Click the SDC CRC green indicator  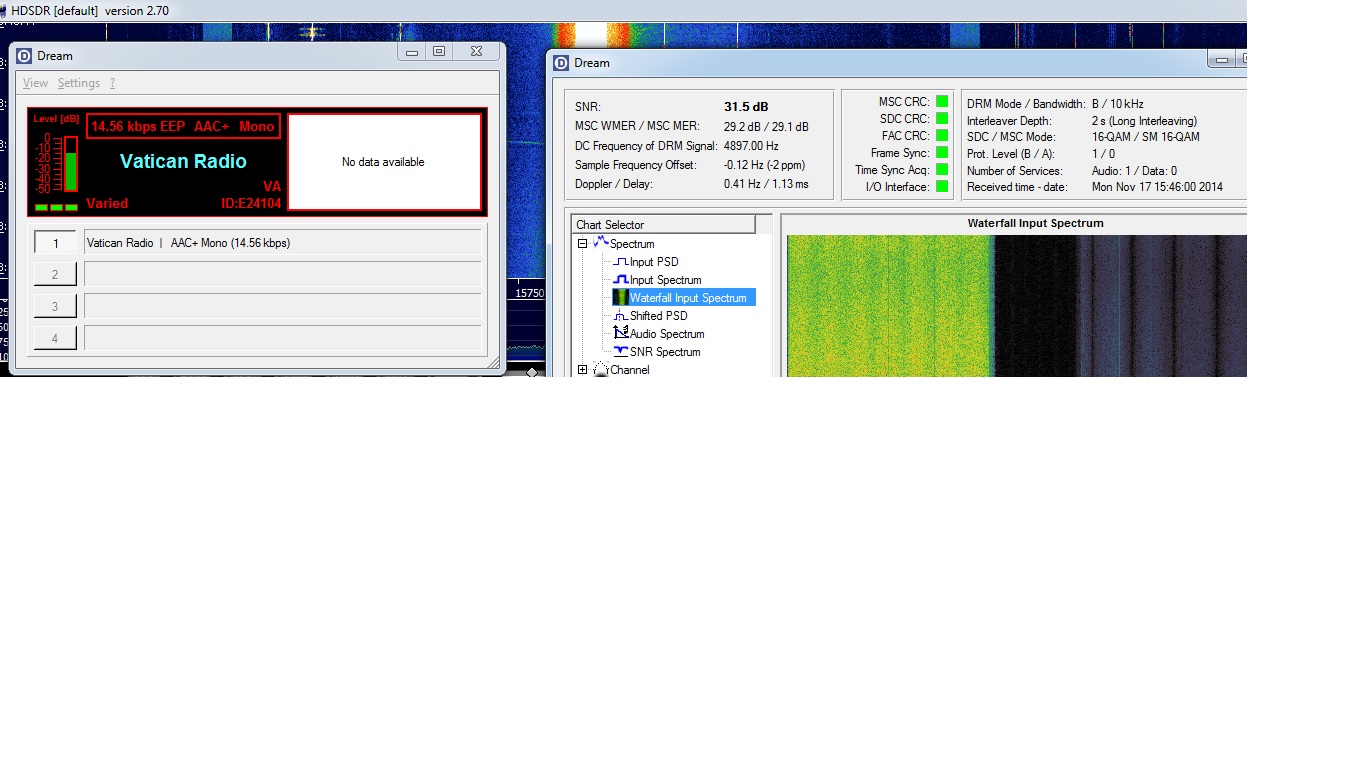tap(942, 119)
